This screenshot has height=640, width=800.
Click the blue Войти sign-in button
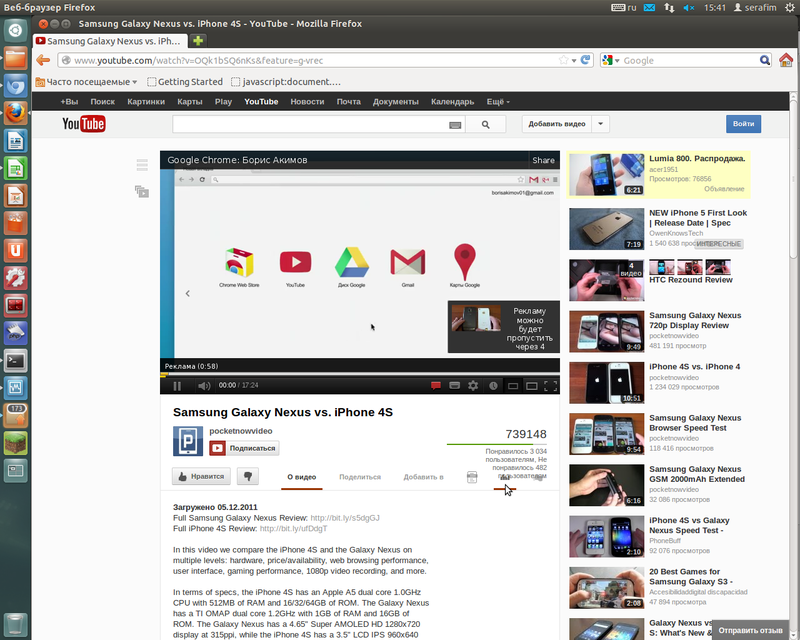[743, 124]
